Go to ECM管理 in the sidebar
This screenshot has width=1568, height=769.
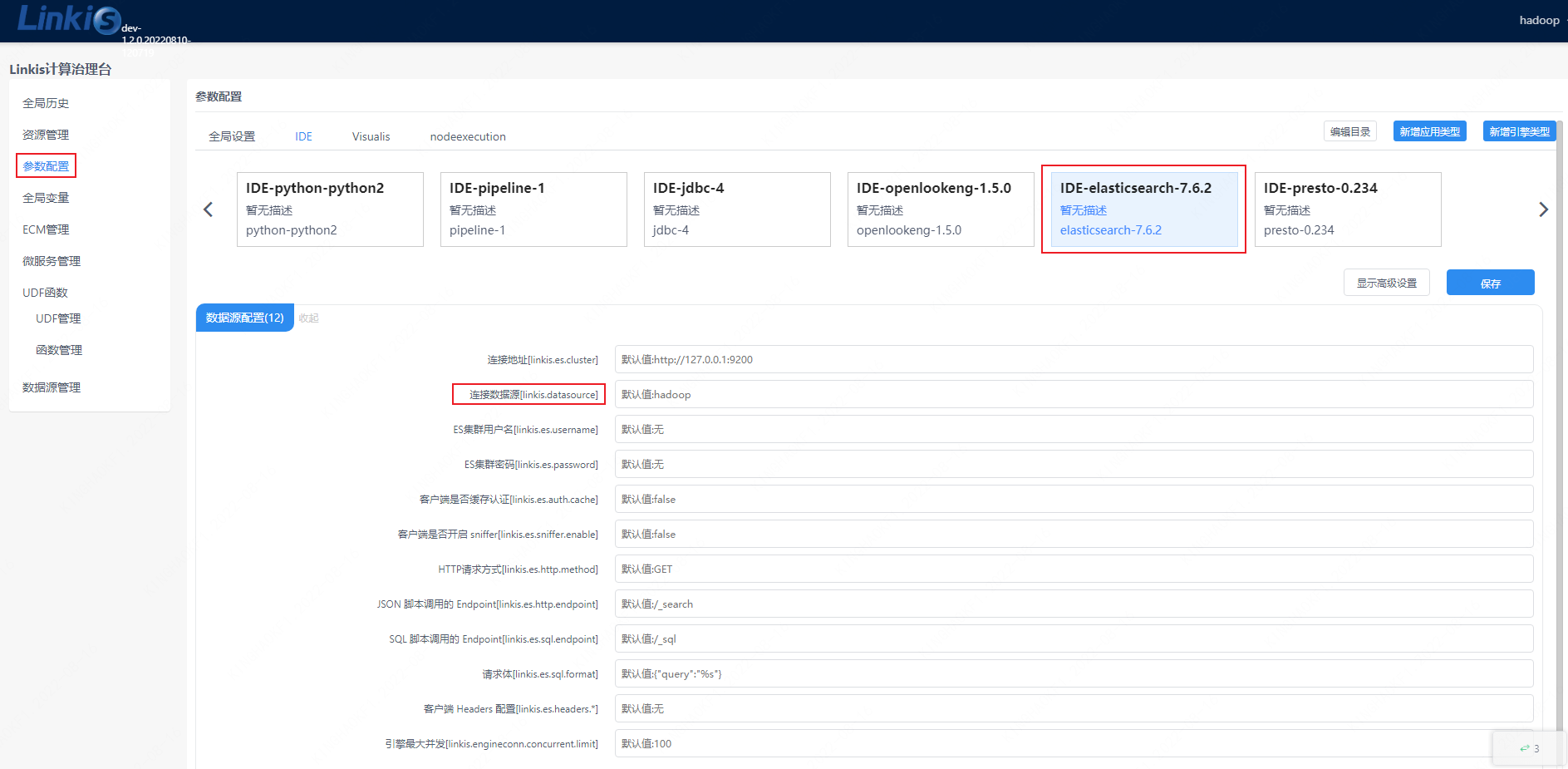tap(46, 229)
